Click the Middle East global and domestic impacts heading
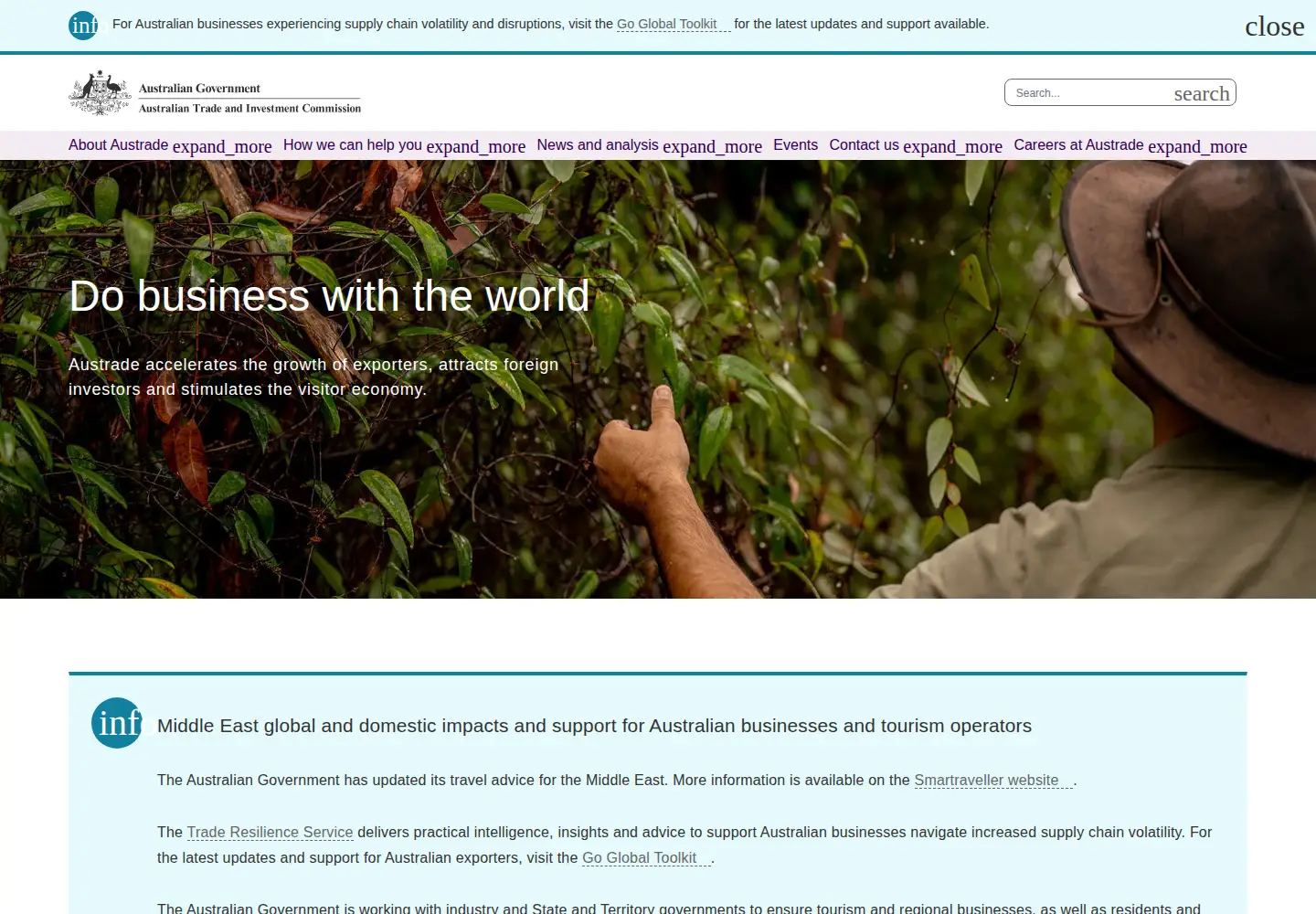Viewport: 1316px width, 914px height. point(594,726)
